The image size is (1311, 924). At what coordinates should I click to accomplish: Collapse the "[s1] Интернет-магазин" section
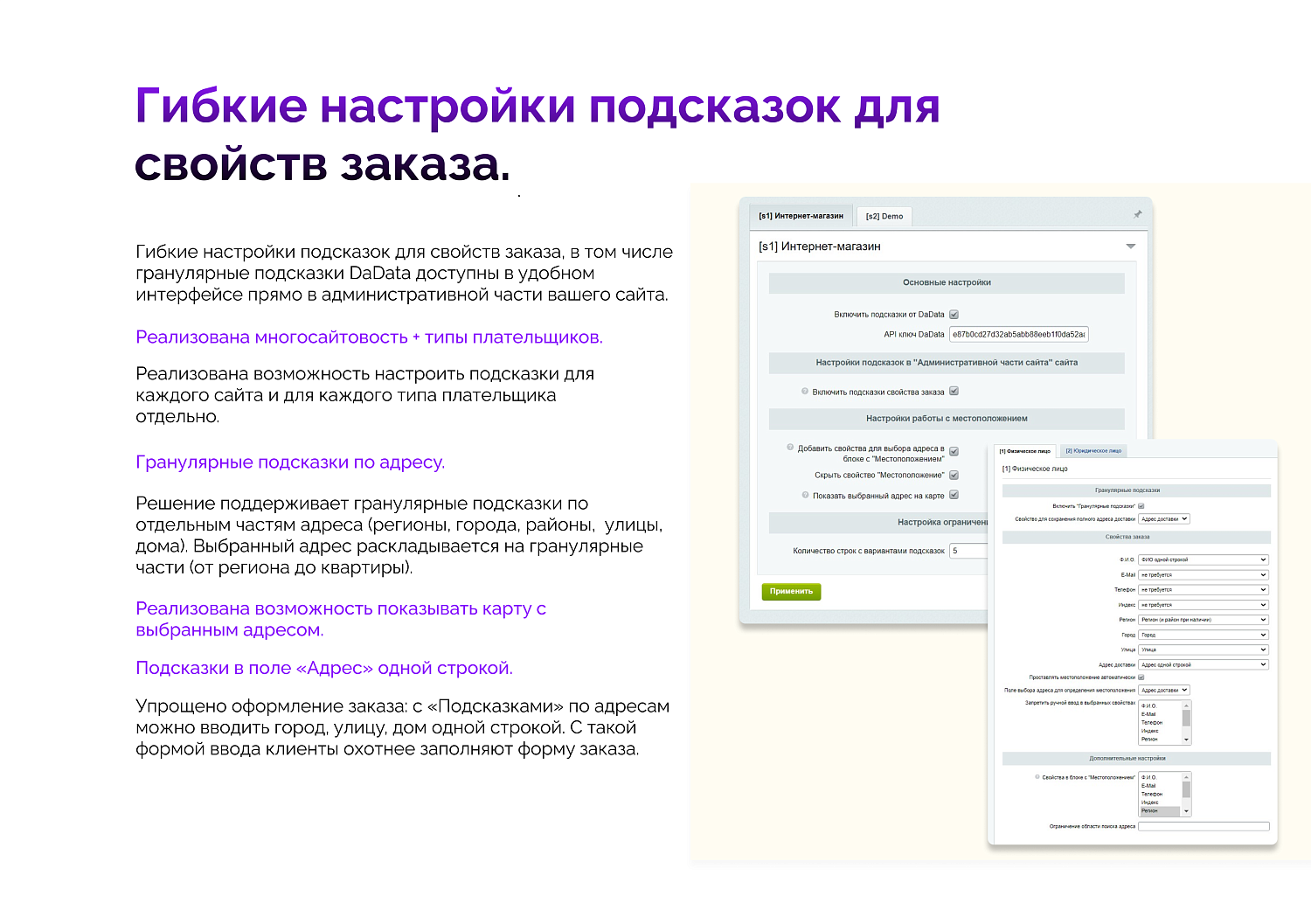[x=1129, y=247]
